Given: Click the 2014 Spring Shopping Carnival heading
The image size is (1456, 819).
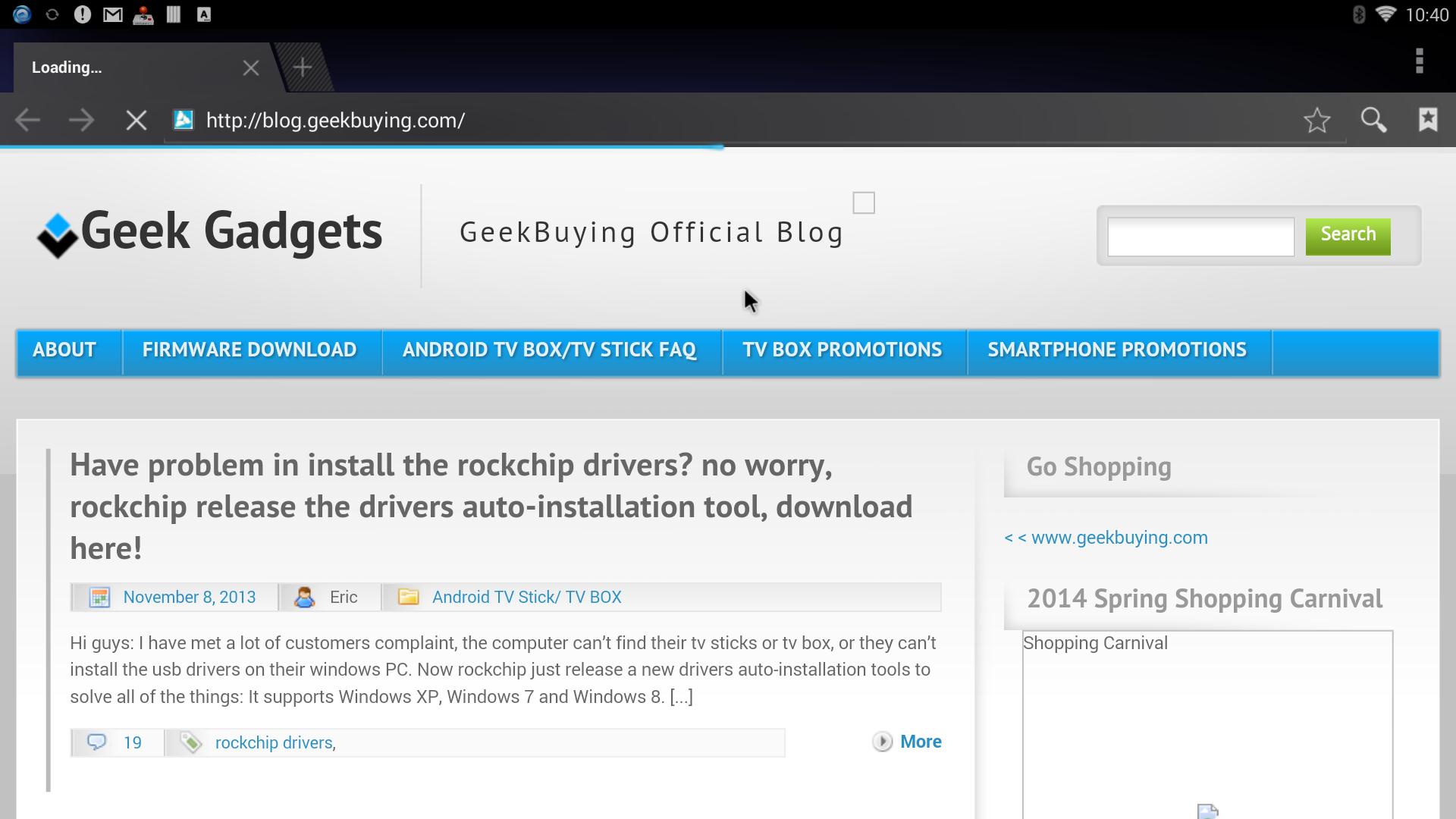Looking at the screenshot, I should click(1204, 599).
